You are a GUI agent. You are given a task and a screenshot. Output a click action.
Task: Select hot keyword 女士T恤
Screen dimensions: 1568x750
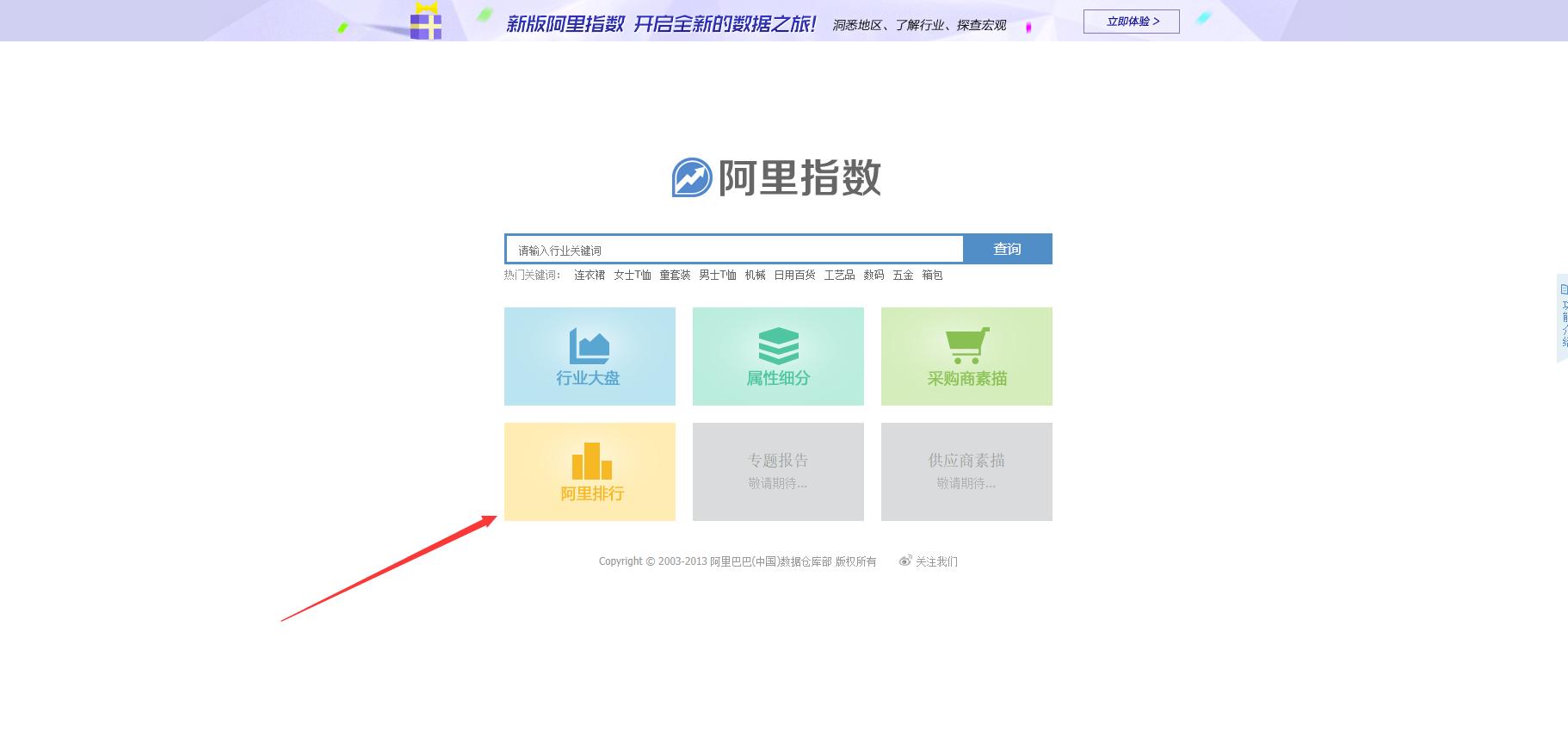click(633, 275)
